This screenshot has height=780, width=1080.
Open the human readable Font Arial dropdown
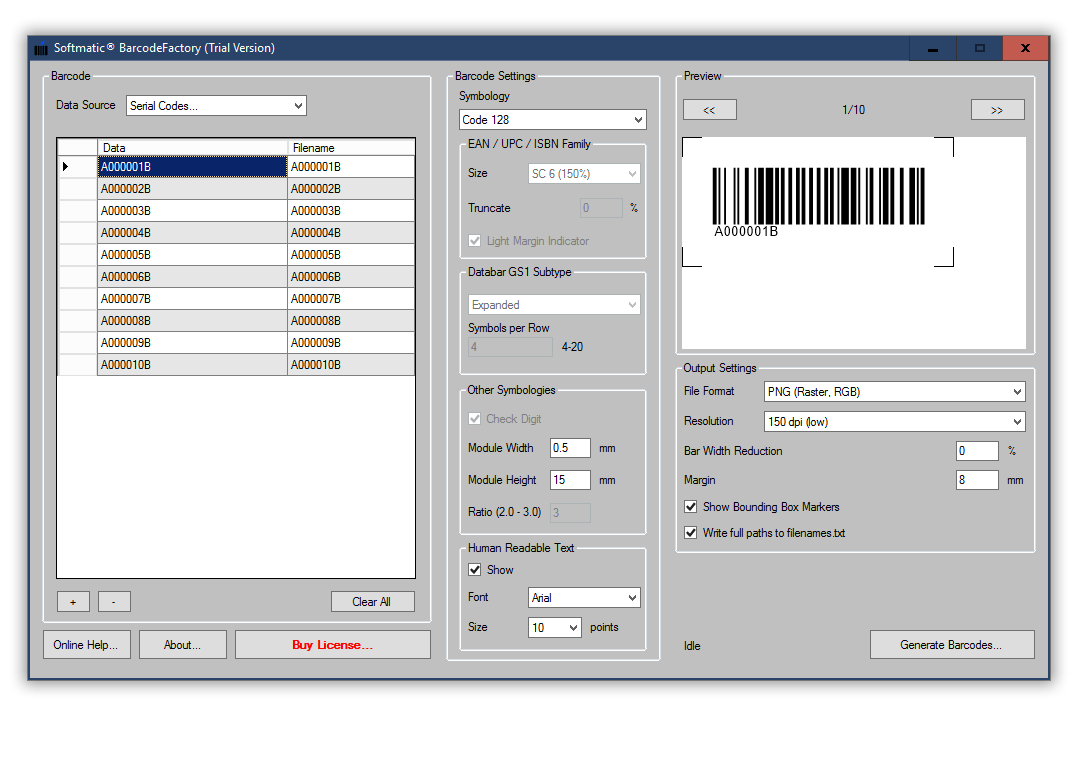click(x=584, y=597)
